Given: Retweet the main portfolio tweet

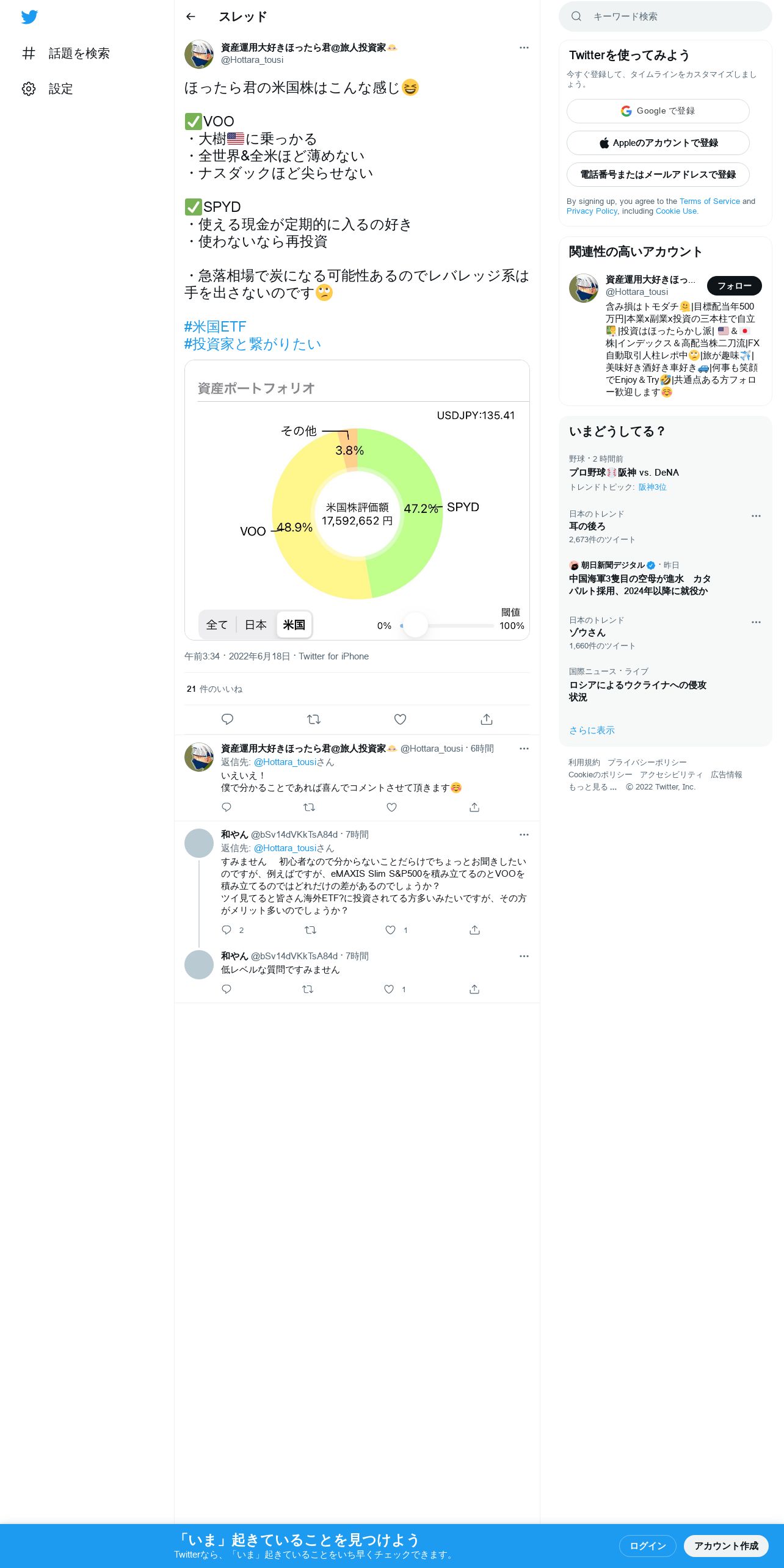Looking at the screenshot, I should click(314, 719).
